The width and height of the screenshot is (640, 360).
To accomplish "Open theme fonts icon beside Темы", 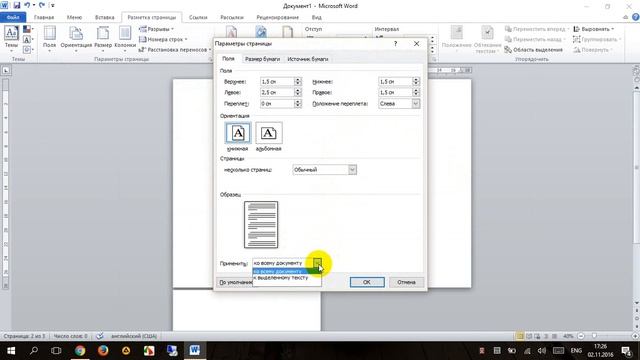I will pos(27,40).
